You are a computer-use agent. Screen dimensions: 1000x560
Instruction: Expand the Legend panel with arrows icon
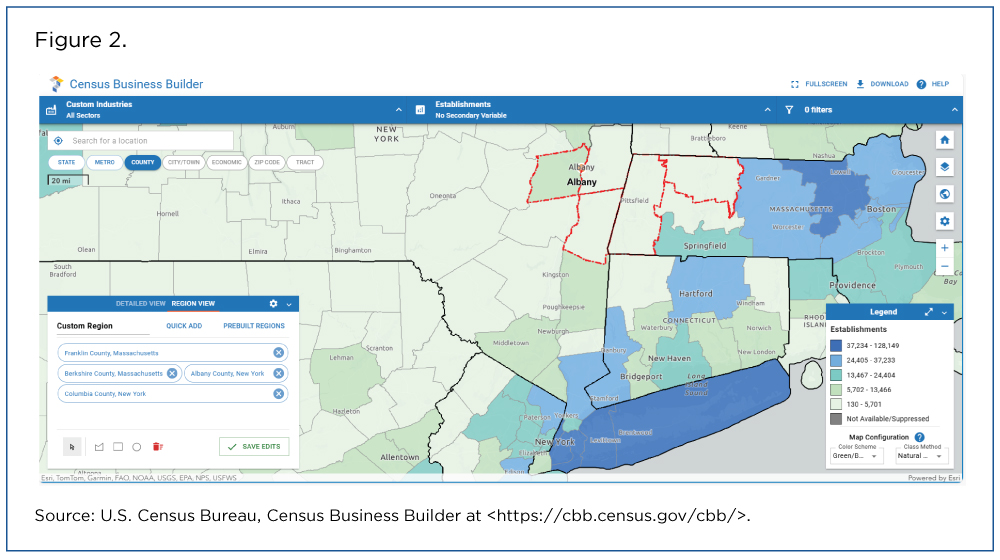click(929, 312)
